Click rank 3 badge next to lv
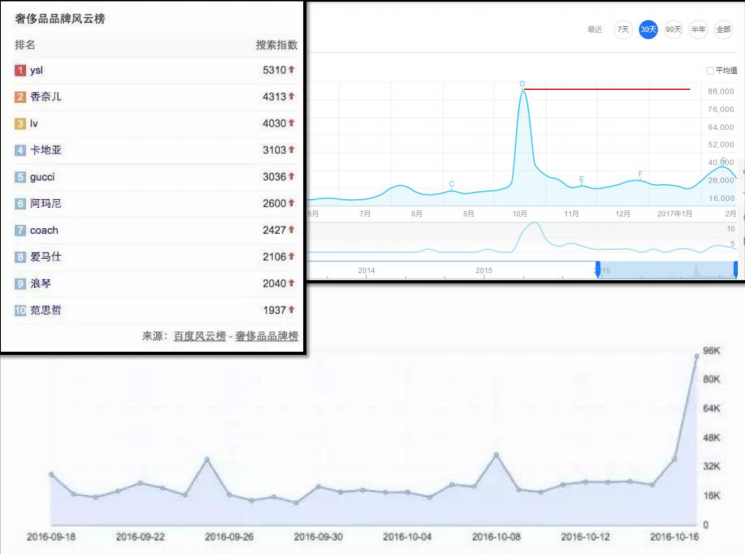Viewport: 745px width, 554px height. point(20,124)
